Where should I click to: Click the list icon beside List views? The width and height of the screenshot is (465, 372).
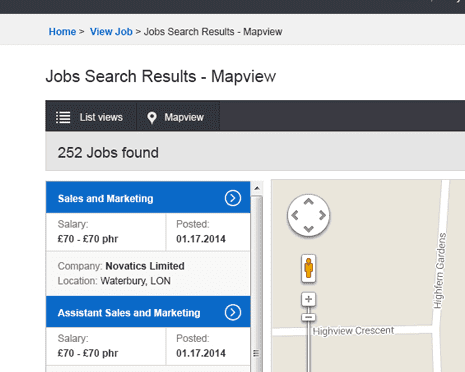[x=63, y=117]
